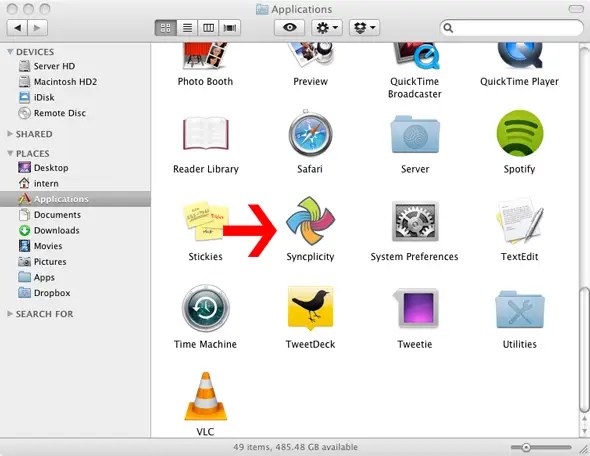The image size is (590, 456).
Task: Select Remote Disc in the sidebar
Action: [x=75, y=113]
